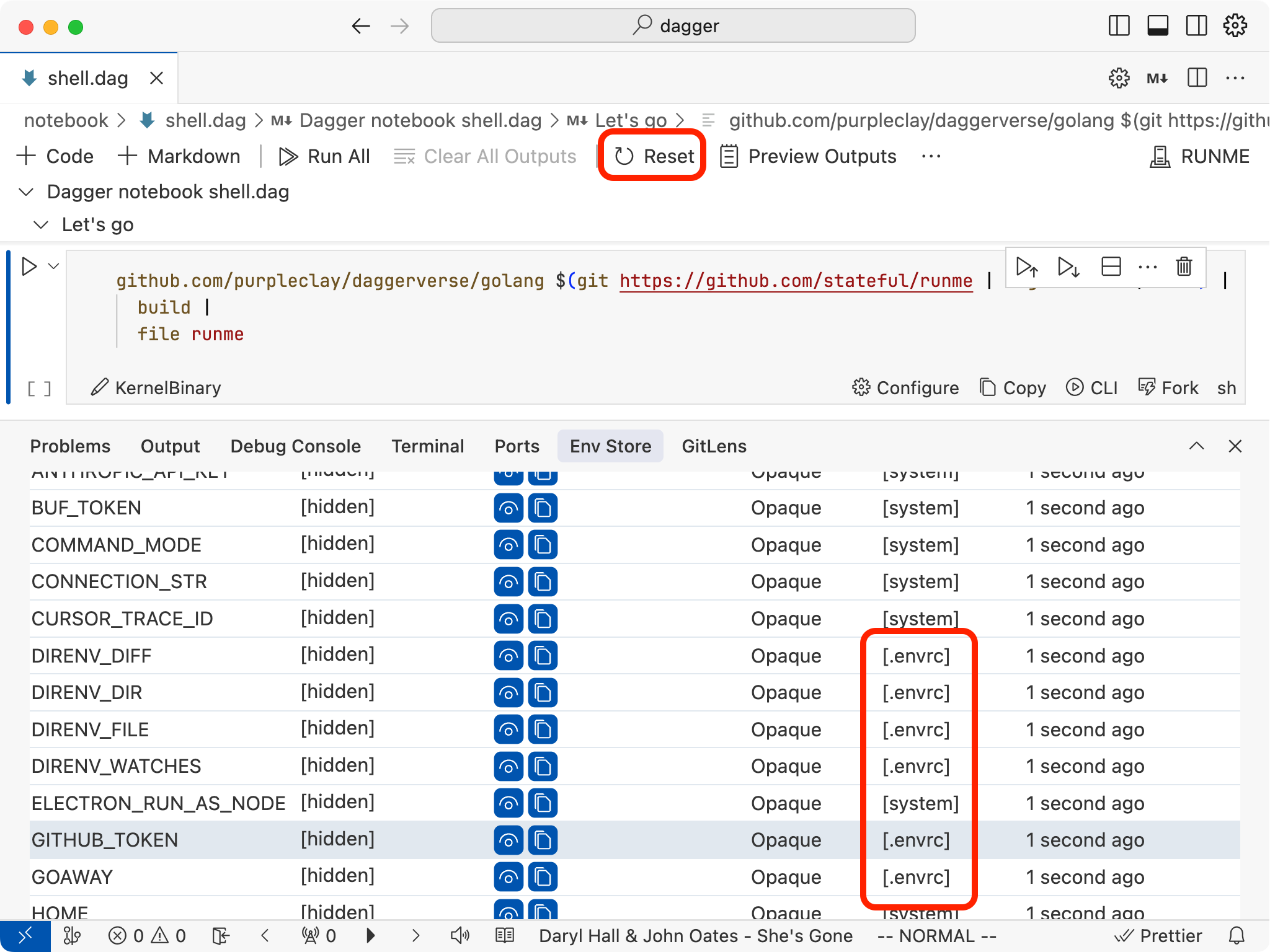This screenshot has height=952, width=1270.
Task: Click Execute Above Cells icon
Action: point(1027,267)
